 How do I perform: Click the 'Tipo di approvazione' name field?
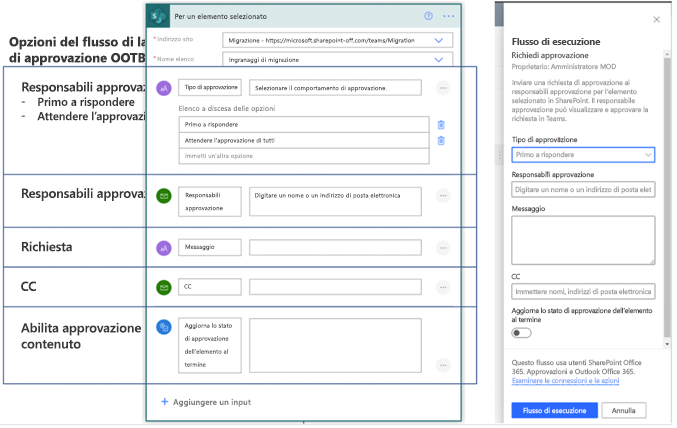click(211, 88)
